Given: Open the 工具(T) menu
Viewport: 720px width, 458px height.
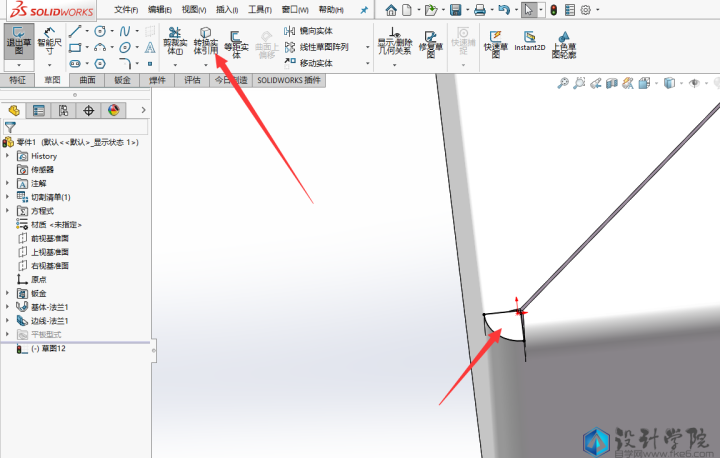Looking at the screenshot, I should pyautogui.click(x=259, y=10).
